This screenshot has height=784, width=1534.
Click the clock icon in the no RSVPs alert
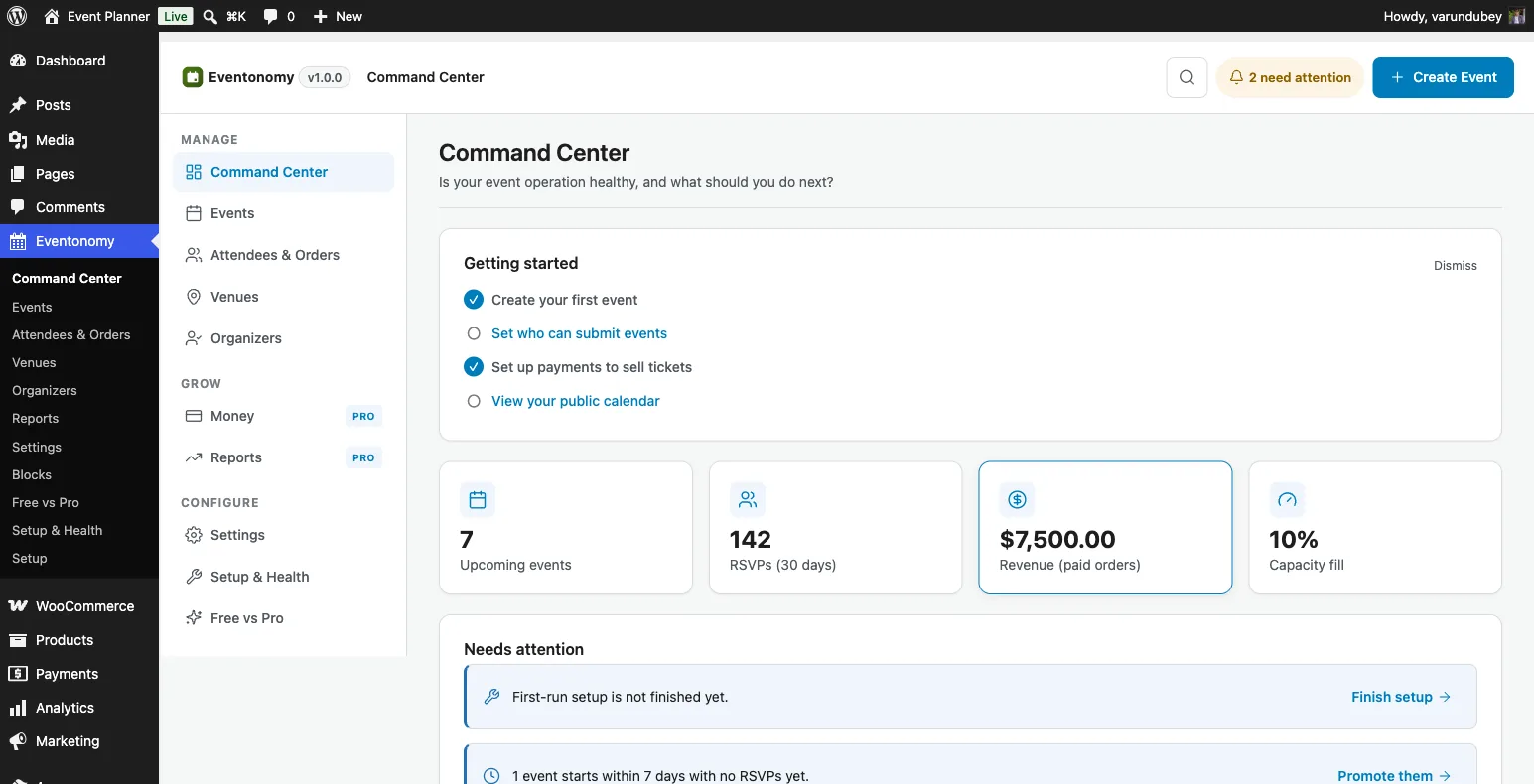pyautogui.click(x=491, y=776)
